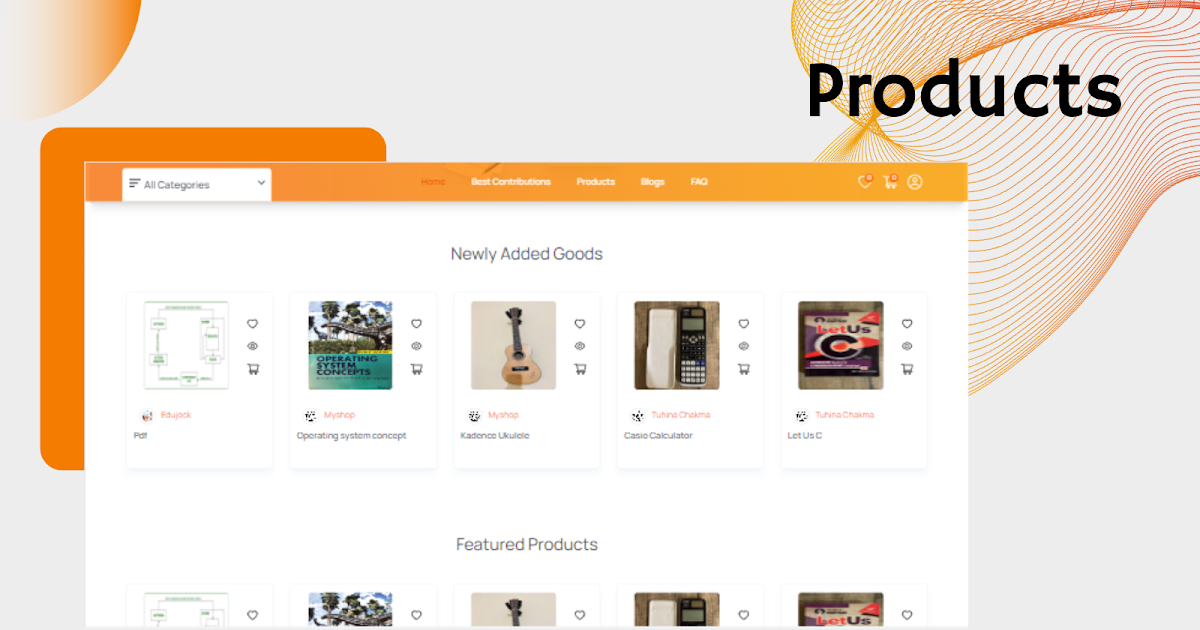Add Operating system concept to cart

tap(416, 369)
